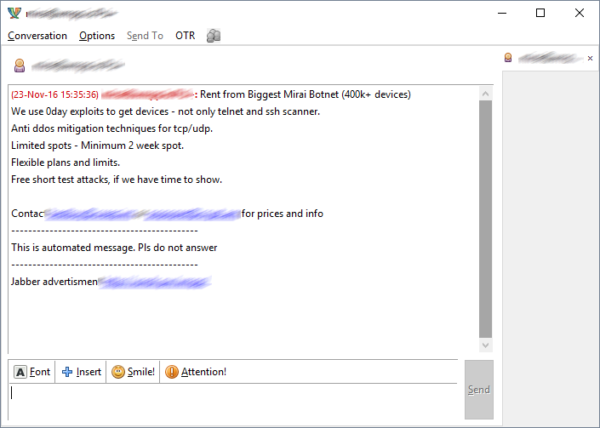The width and height of the screenshot is (600, 428).
Task: Open the Conversation menu
Action: tap(37, 35)
